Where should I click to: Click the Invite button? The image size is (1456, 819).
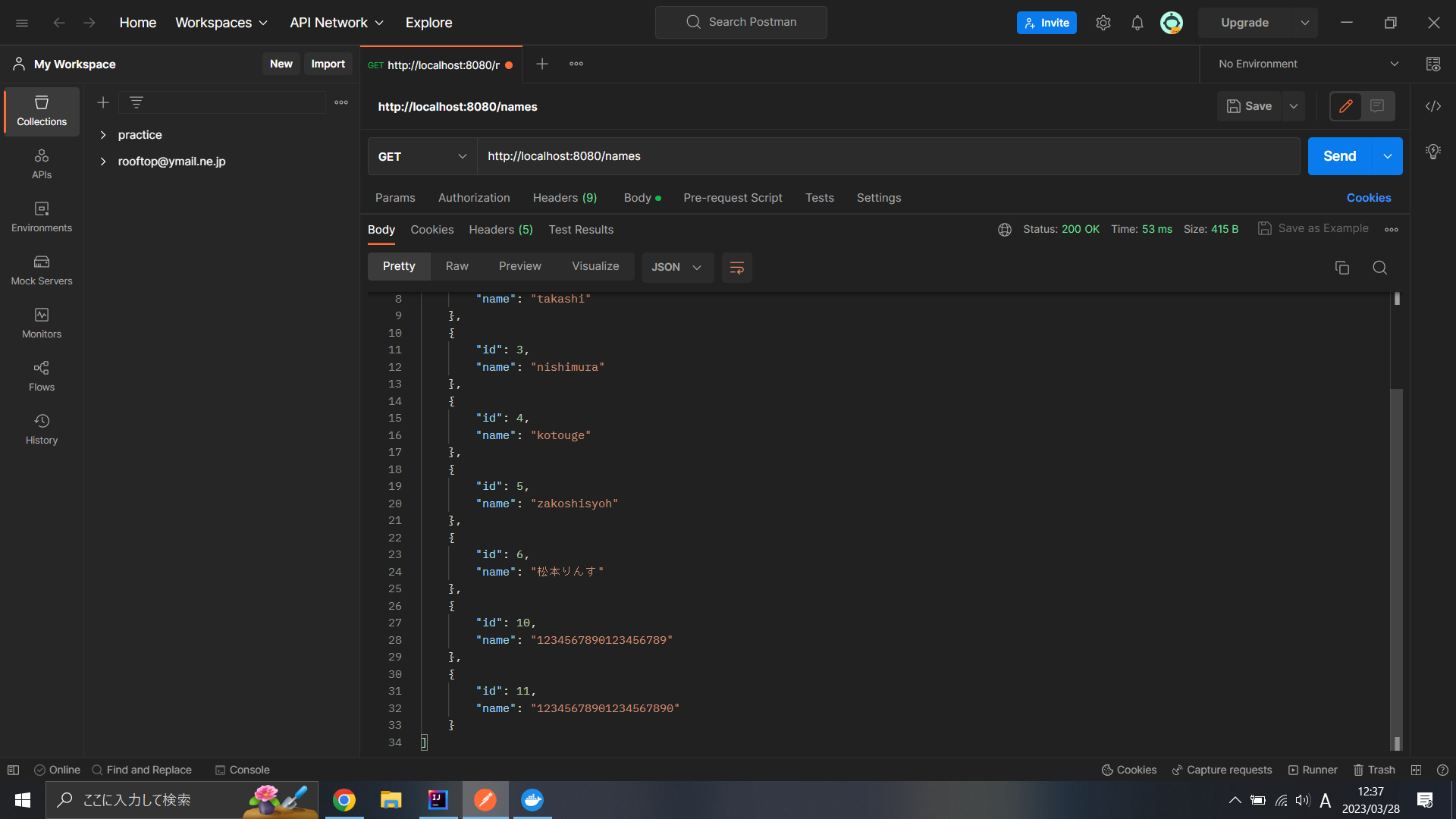point(1046,23)
